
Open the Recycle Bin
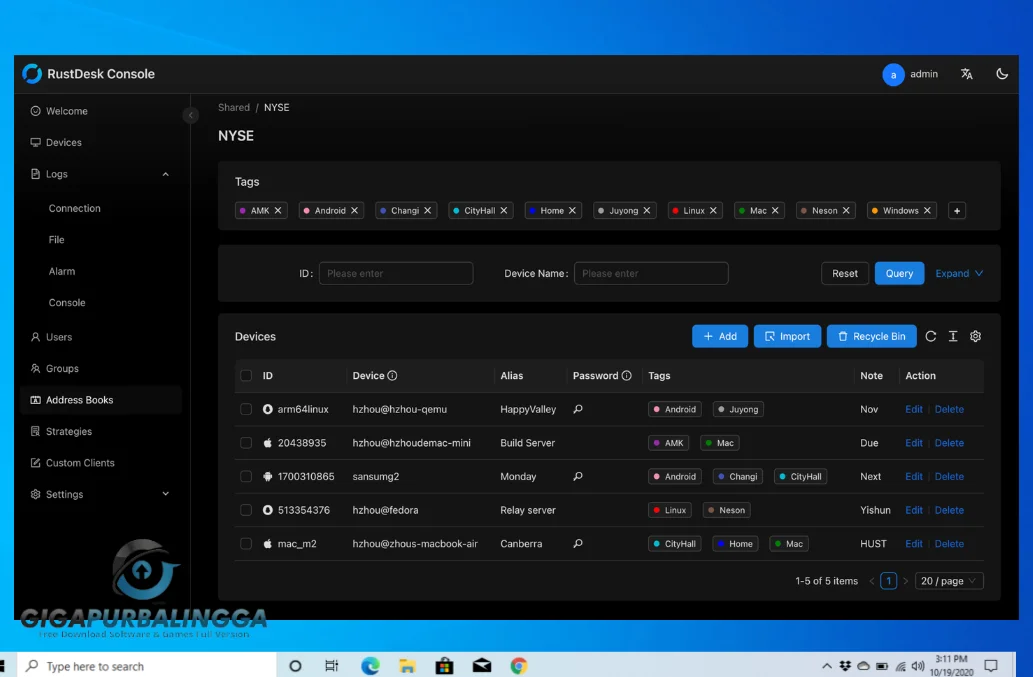pyautogui.click(x=872, y=337)
